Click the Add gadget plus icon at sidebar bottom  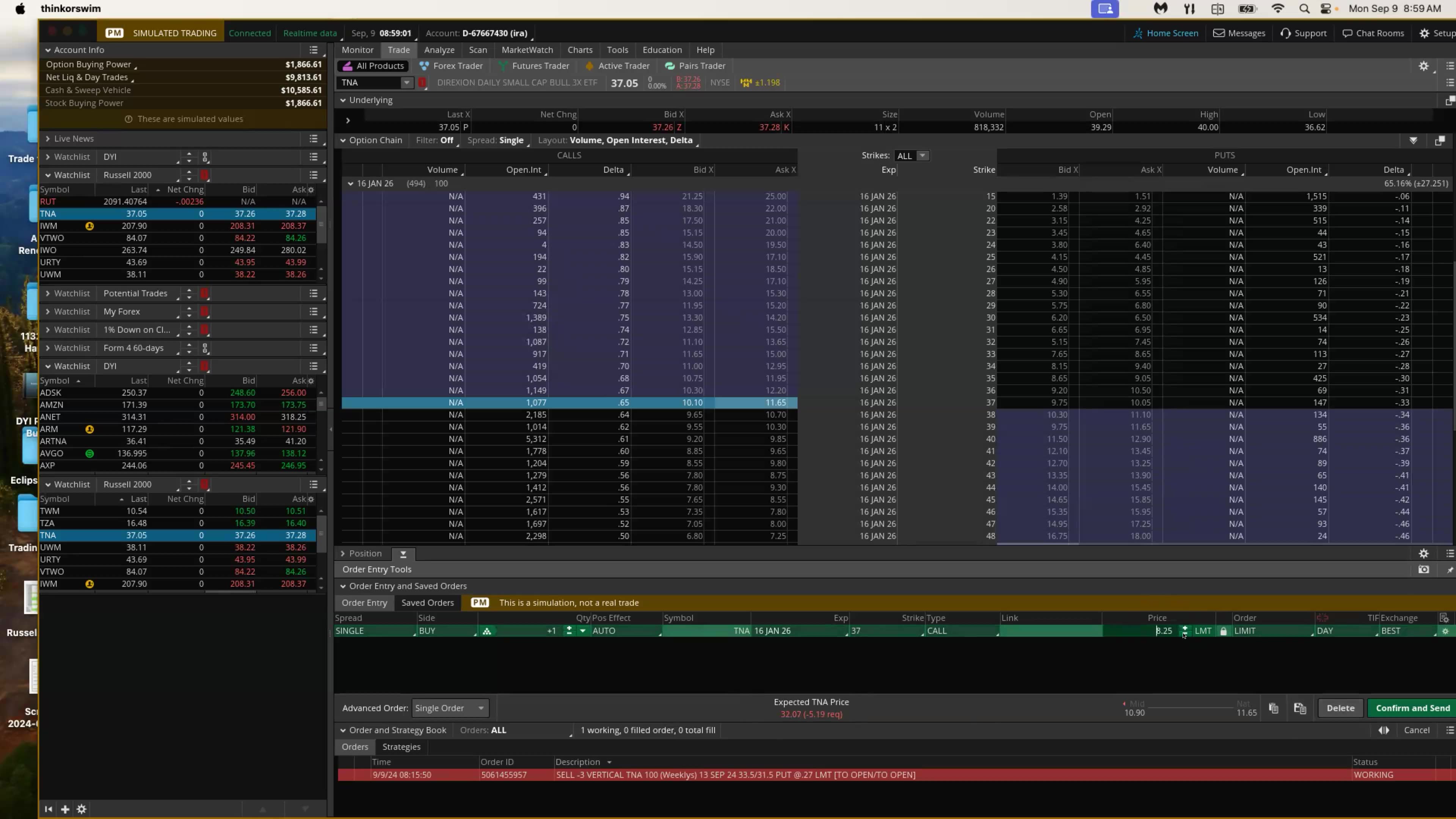coord(65,810)
